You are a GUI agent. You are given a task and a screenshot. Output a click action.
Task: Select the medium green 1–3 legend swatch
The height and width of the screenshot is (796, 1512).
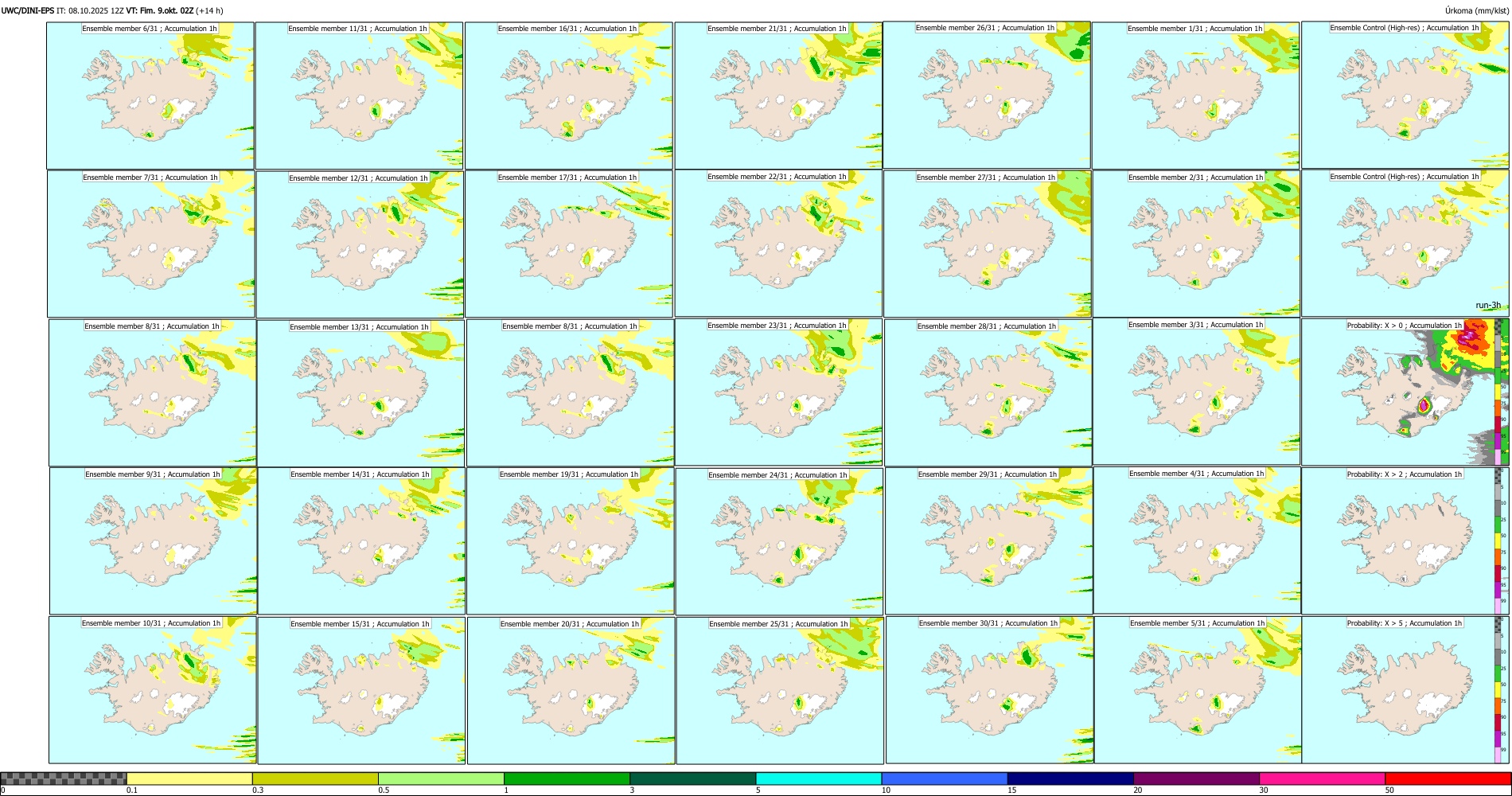(567, 778)
